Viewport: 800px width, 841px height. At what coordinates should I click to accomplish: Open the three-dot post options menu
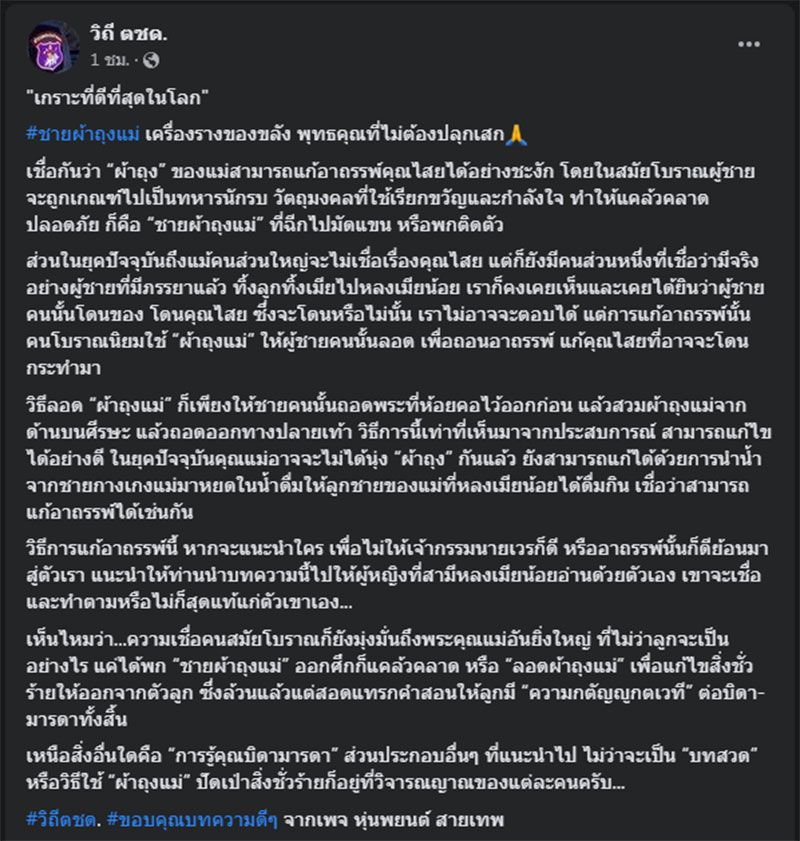pyautogui.click(x=749, y=44)
